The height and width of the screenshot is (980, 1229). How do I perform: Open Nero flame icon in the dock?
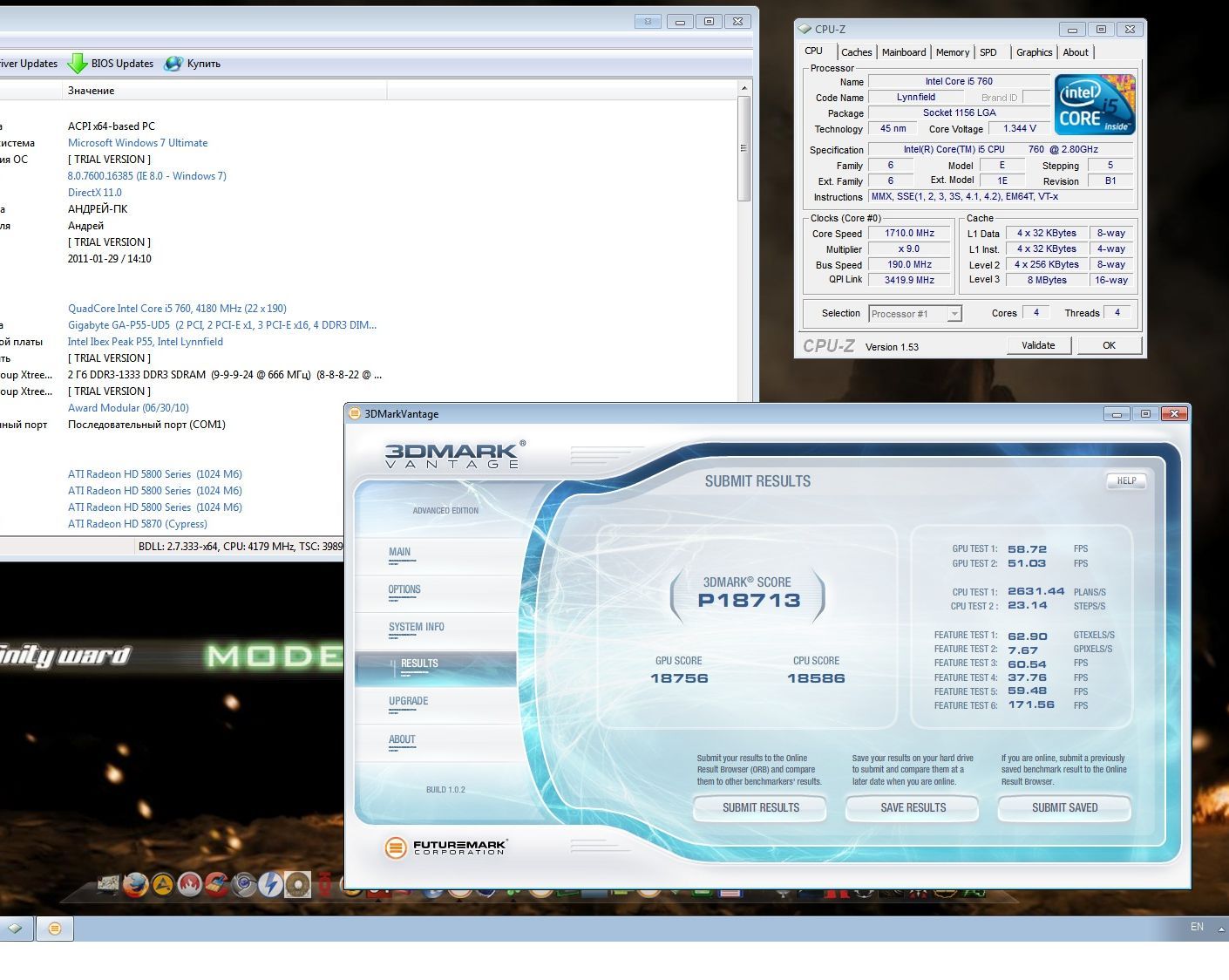(190, 885)
